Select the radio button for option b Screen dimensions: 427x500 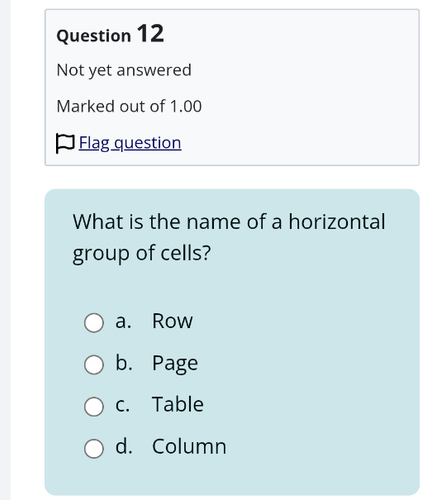[94, 365]
